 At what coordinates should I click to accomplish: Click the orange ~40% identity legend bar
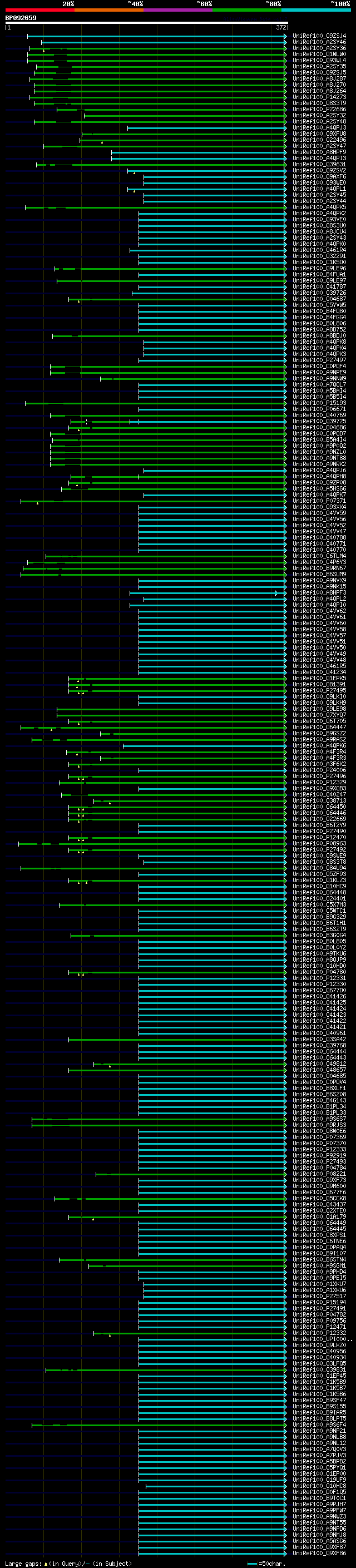tap(109, 10)
